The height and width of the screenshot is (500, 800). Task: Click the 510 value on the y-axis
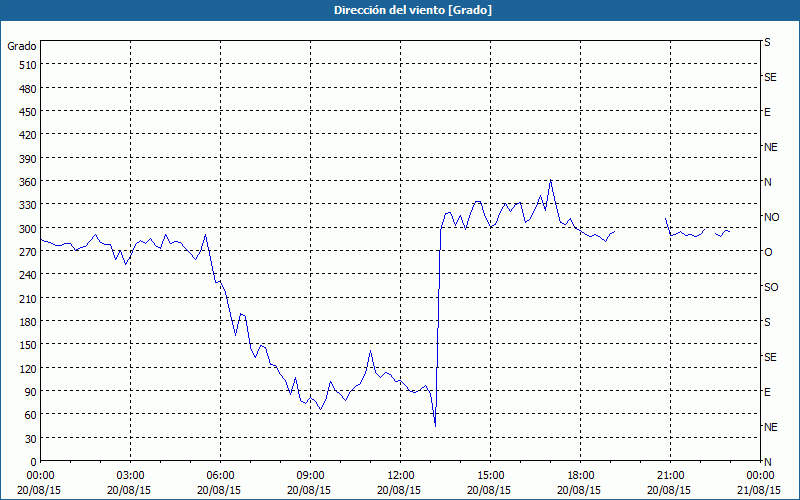click(28, 65)
